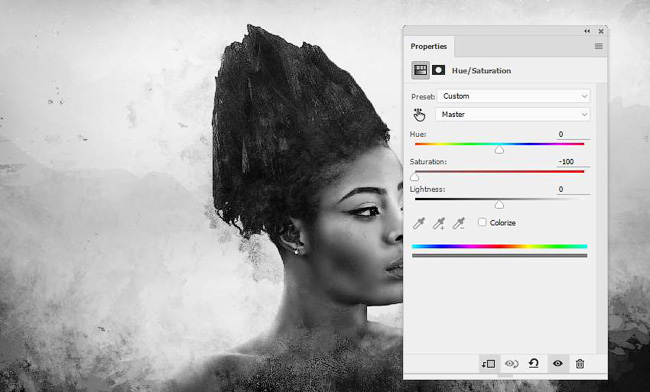Click the Lightness label
650x392 pixels.
427,189
